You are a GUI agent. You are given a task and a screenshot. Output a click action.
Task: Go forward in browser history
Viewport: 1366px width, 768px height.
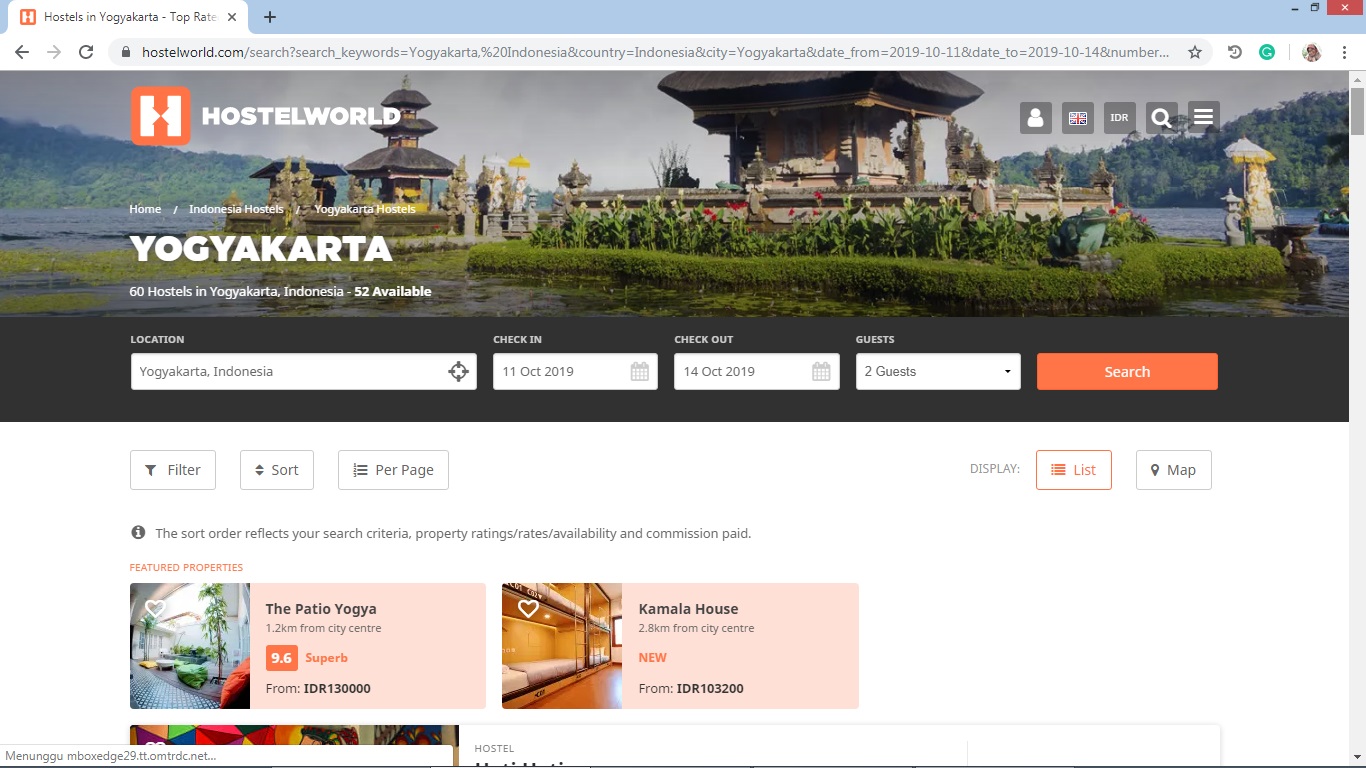coord(54,52)
